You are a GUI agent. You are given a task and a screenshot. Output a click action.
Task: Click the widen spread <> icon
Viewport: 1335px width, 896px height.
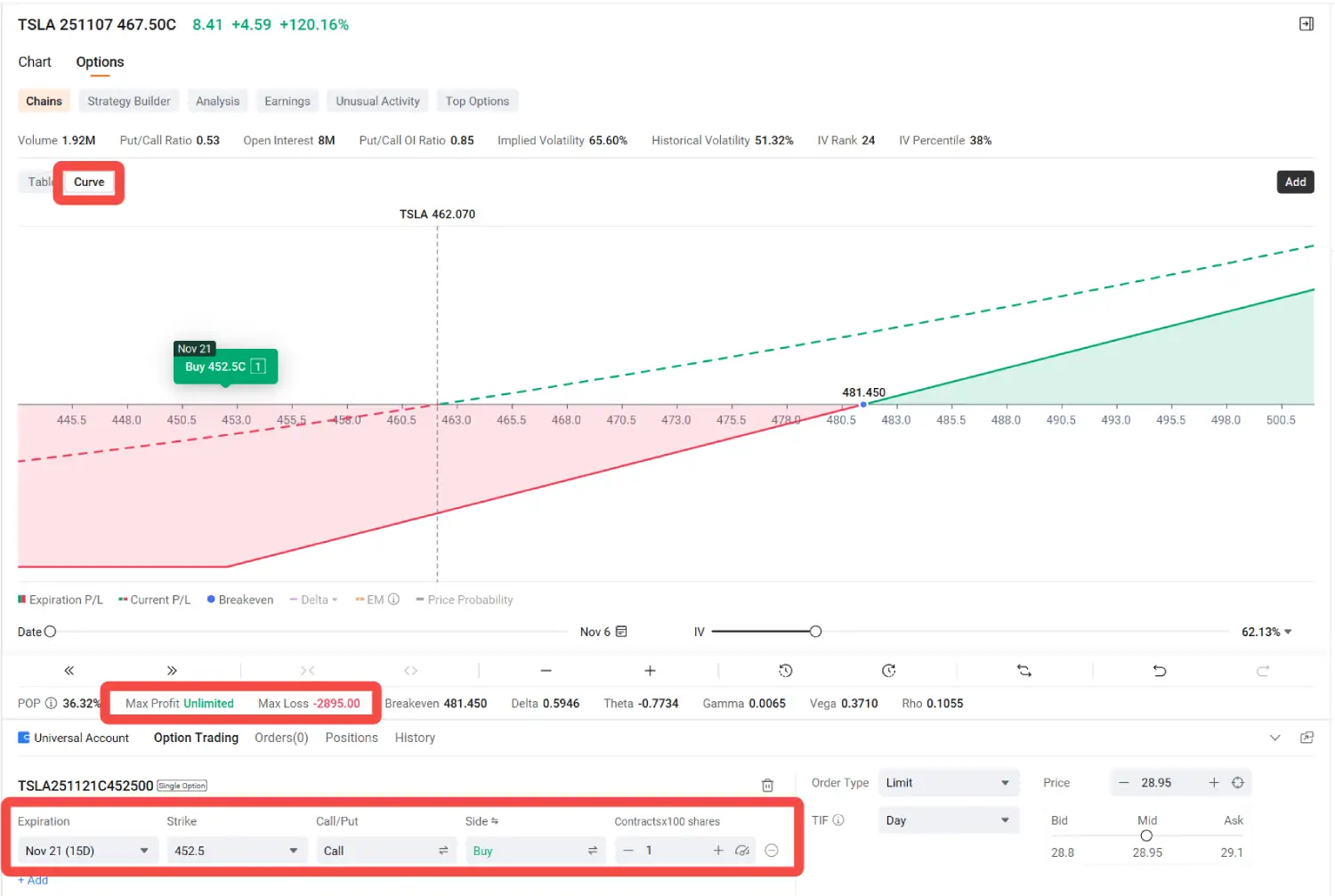click(x=410, y=671)
